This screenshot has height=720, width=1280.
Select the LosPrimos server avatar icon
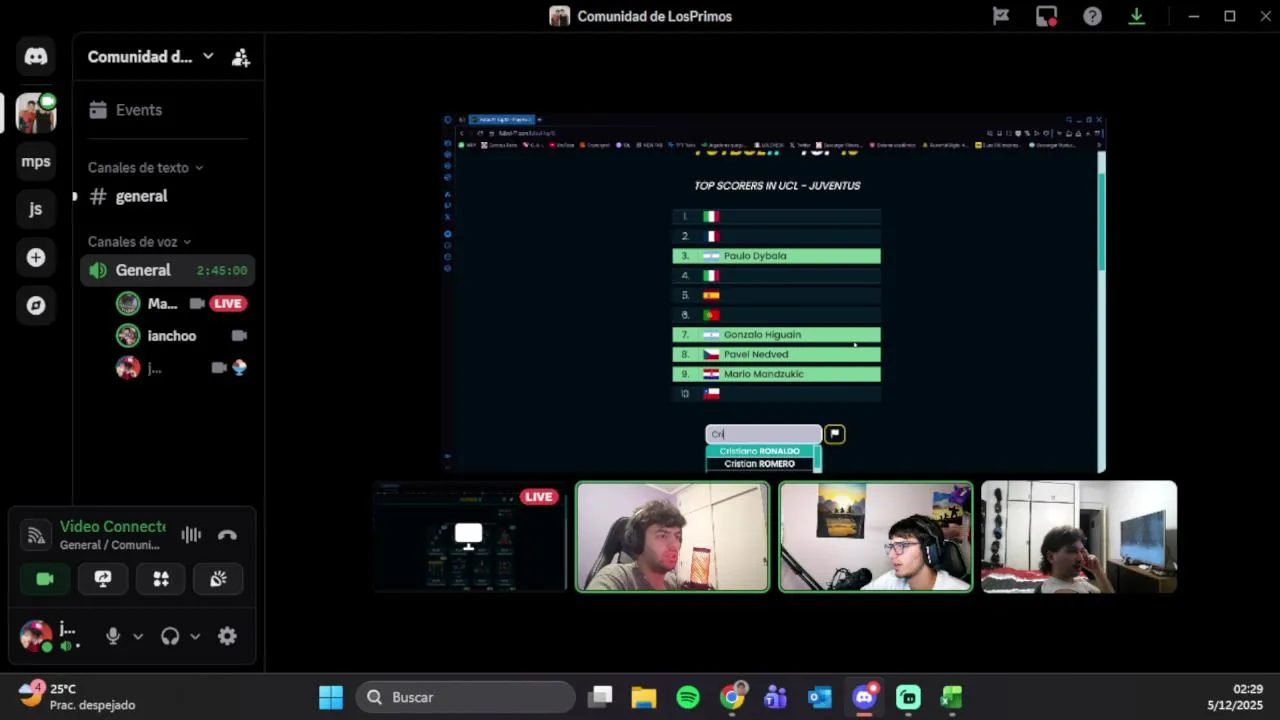[36, 113]
